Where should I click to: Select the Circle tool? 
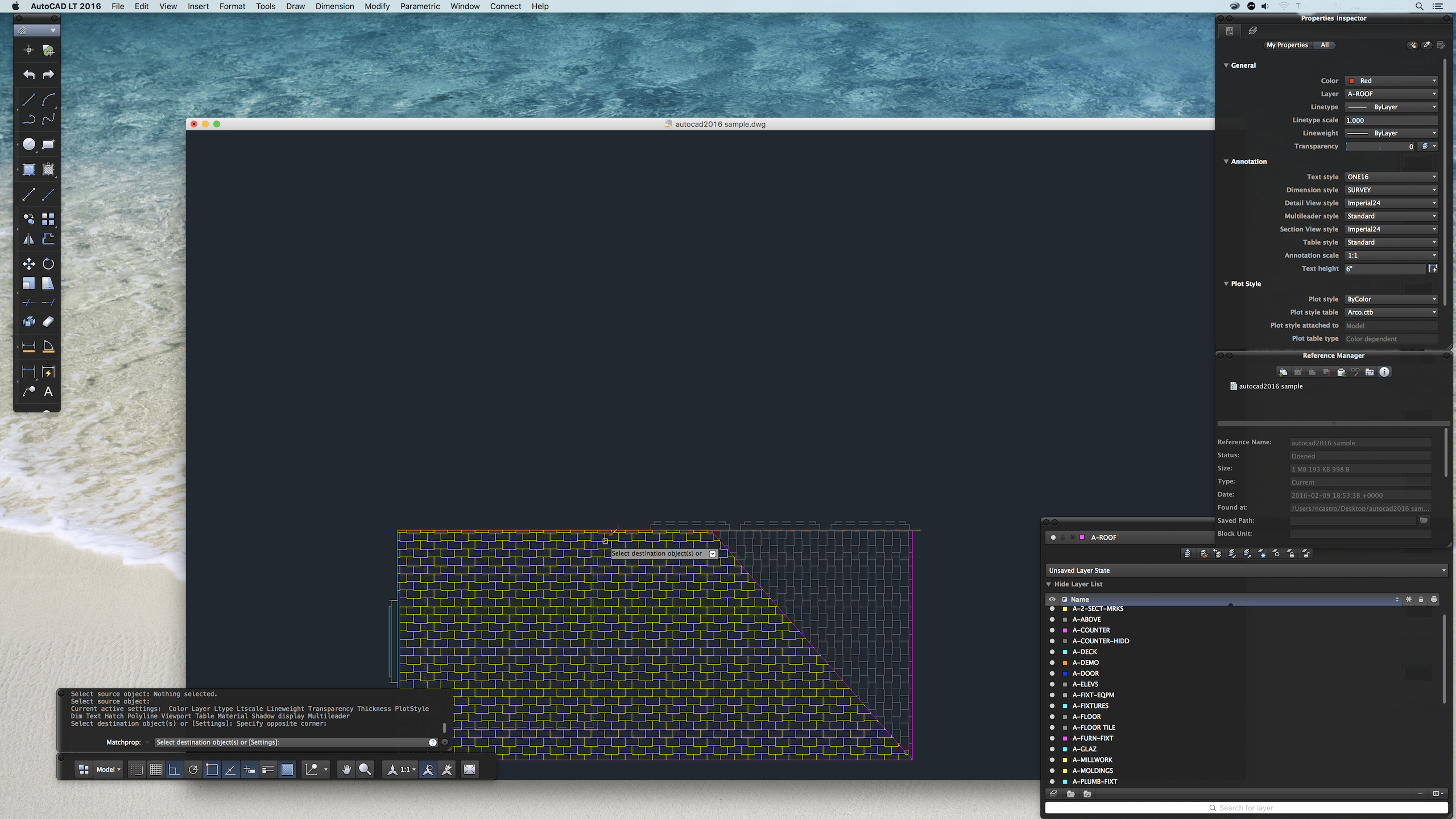point(28,144)
